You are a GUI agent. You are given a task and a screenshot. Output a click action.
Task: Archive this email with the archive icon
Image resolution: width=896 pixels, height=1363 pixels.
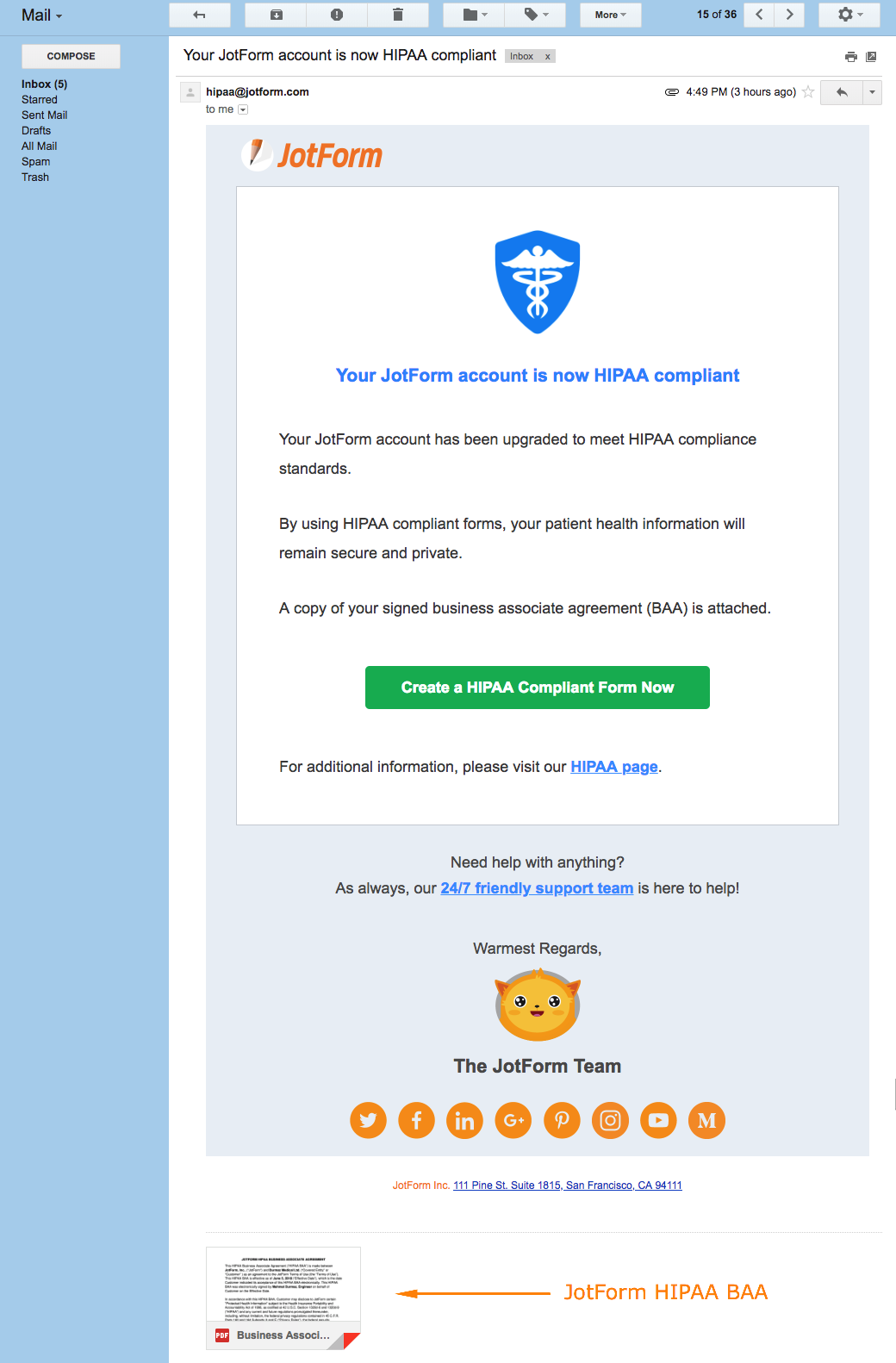pos(276,15)
